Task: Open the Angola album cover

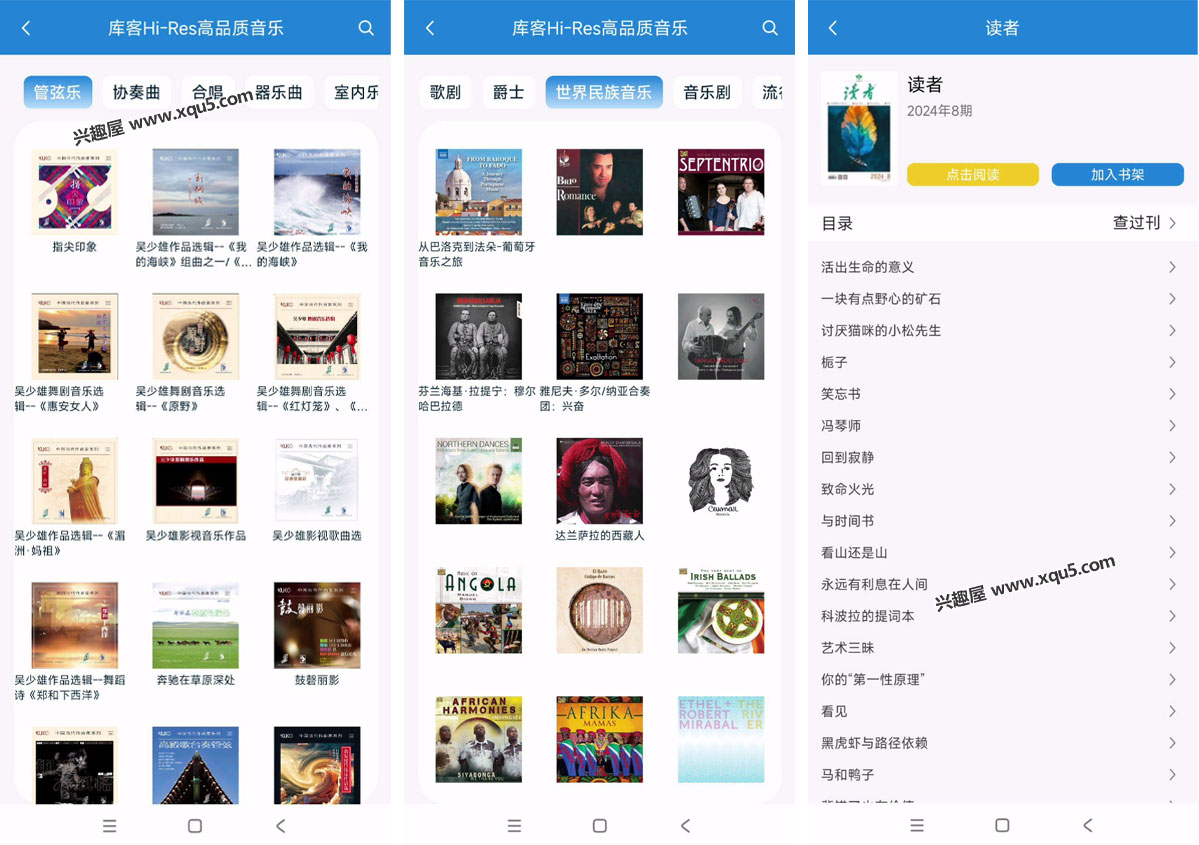Action: click(479, 610)
